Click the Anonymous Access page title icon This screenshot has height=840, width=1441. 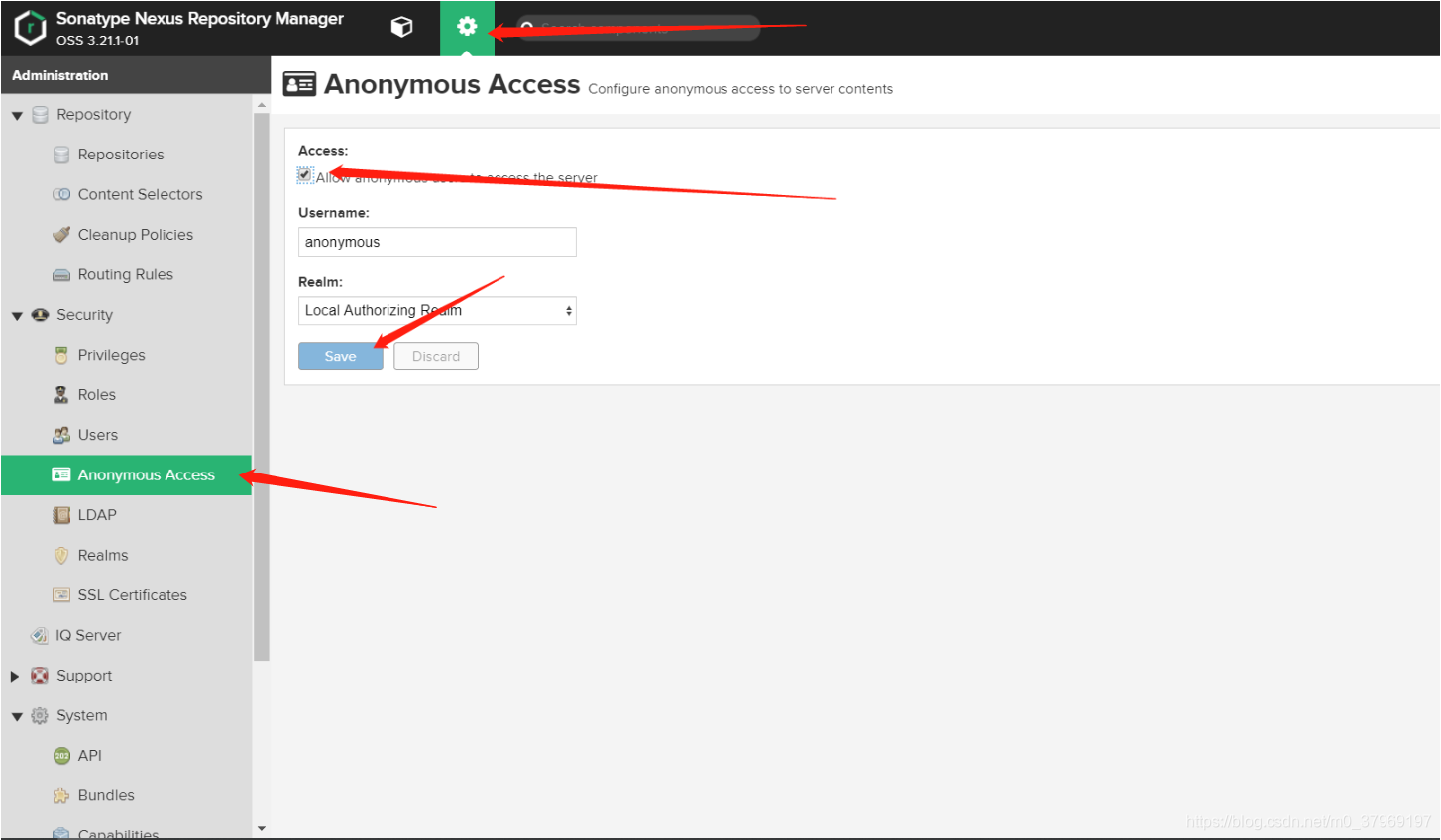point(300,84)
